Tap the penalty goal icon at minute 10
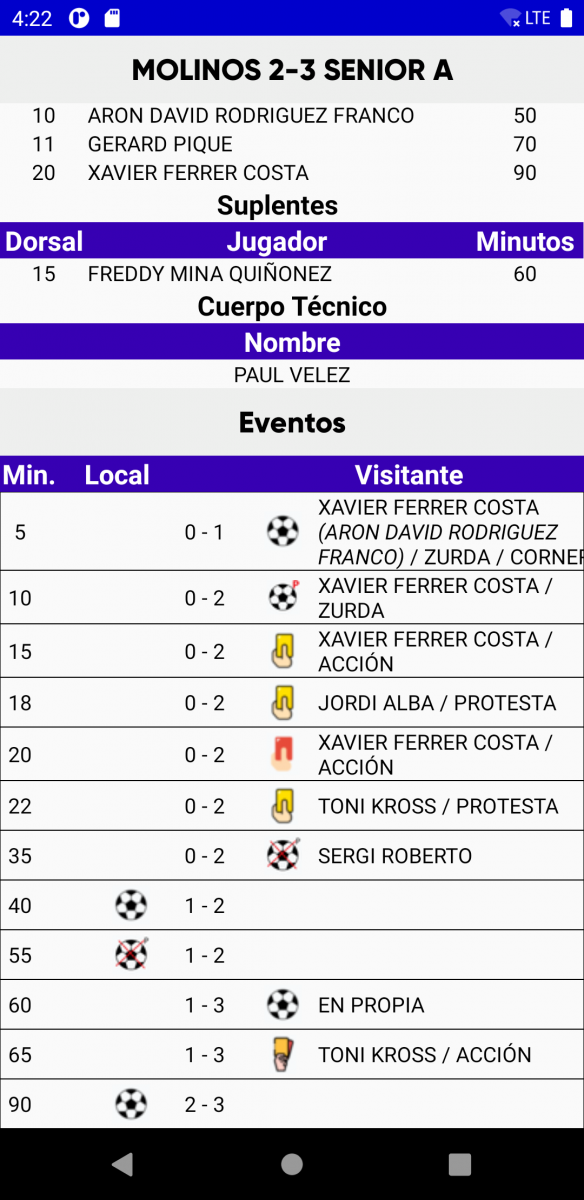The width and height of the screenshot is (584, 1200). (283, 597)
